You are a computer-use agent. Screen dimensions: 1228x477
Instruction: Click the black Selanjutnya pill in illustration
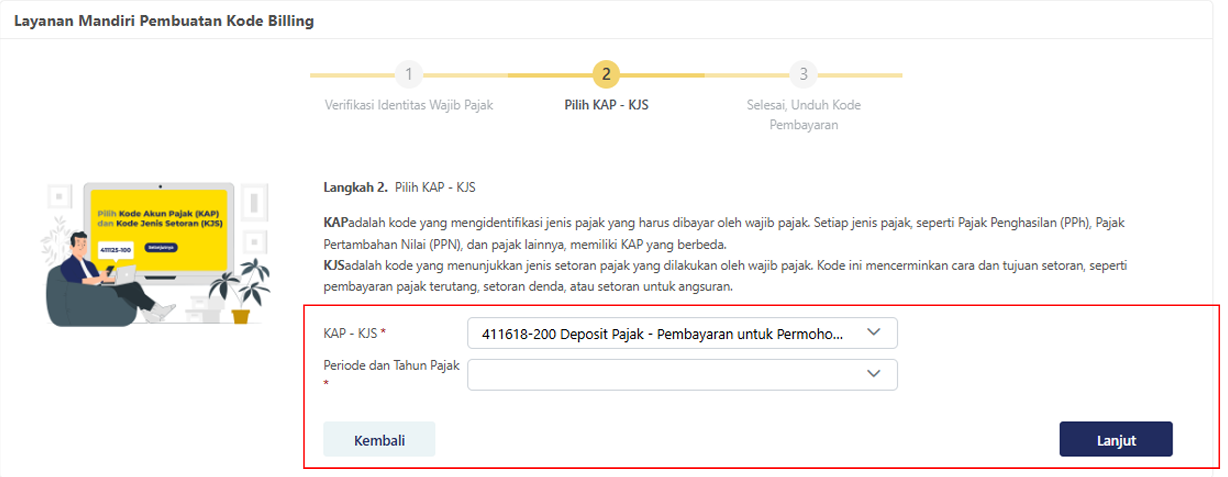(162, 245)
